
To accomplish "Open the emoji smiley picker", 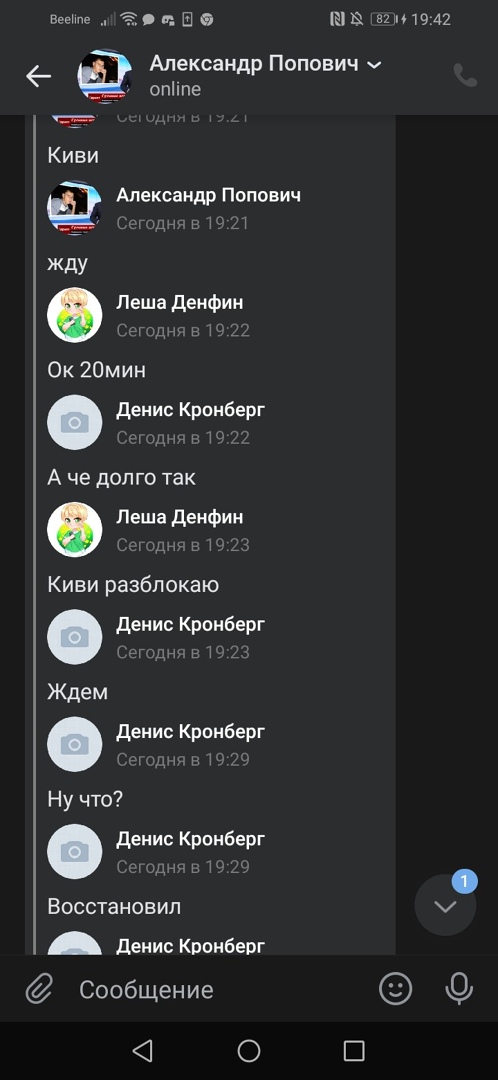I will [396, 989].
